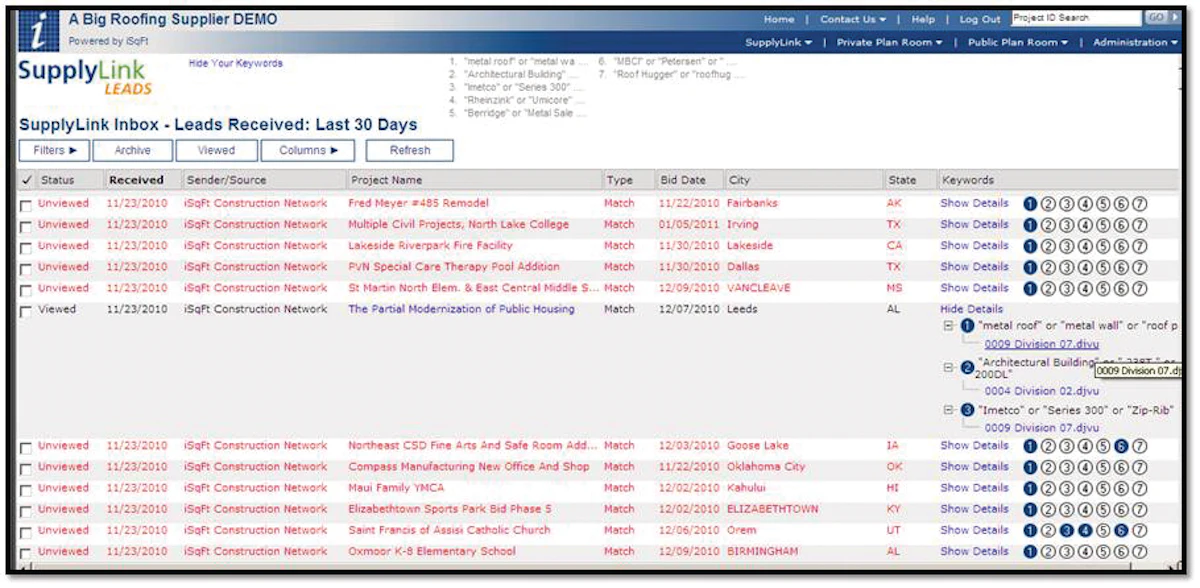Click Hide Details link in the Leeds row
This screenshot has width=1200, height=588.
(x=971, y=309)
